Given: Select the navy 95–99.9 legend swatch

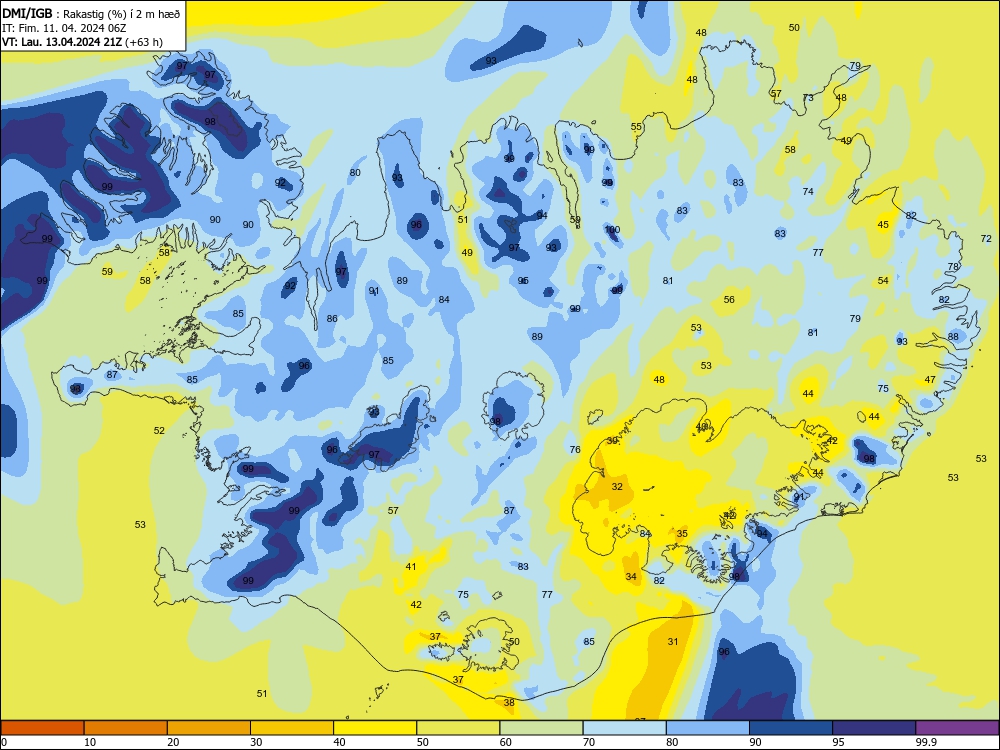Looking at the screenshot, I should [874, 728].
